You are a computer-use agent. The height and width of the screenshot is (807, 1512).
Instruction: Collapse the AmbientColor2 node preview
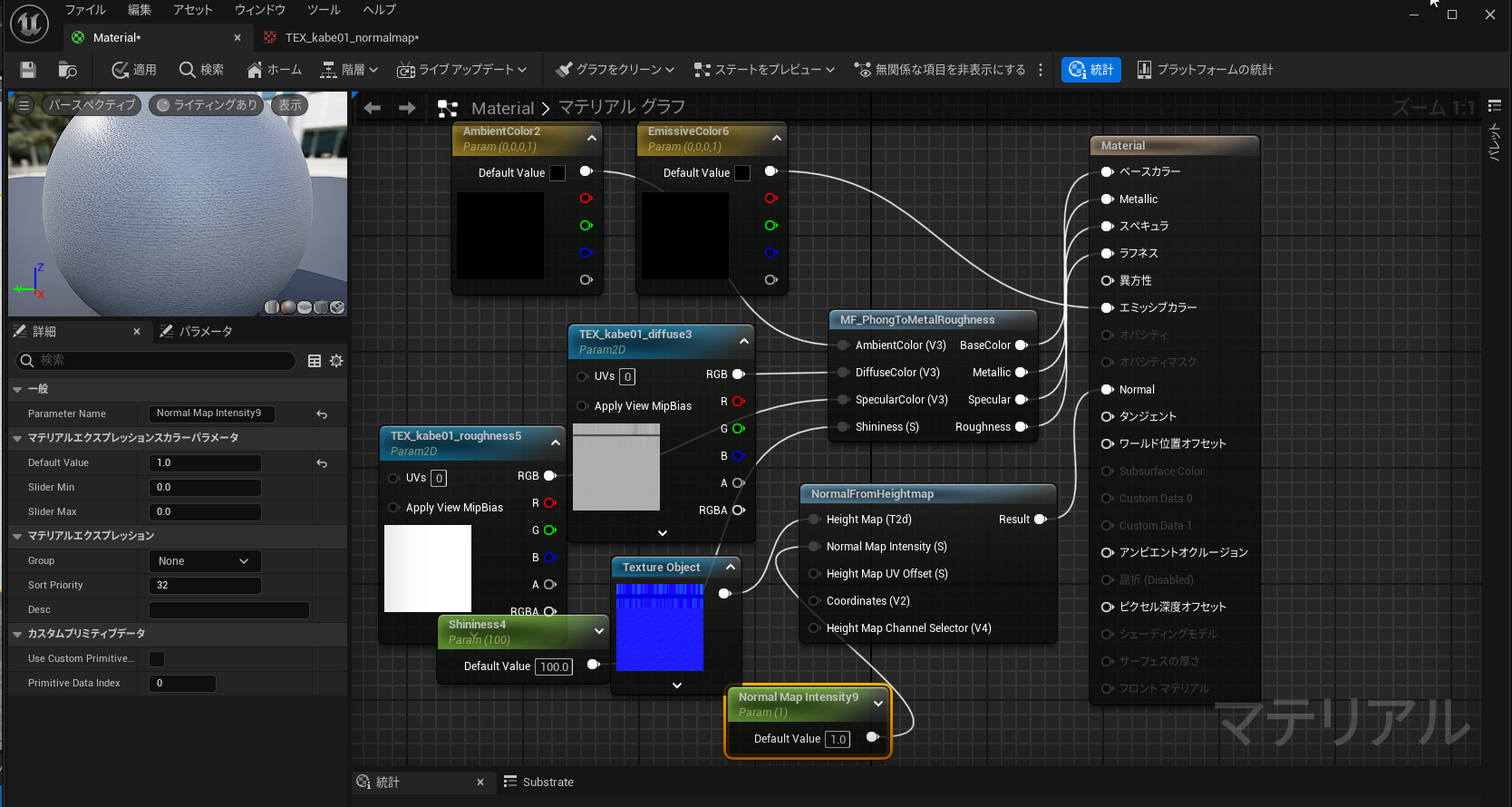click(592, 139)
